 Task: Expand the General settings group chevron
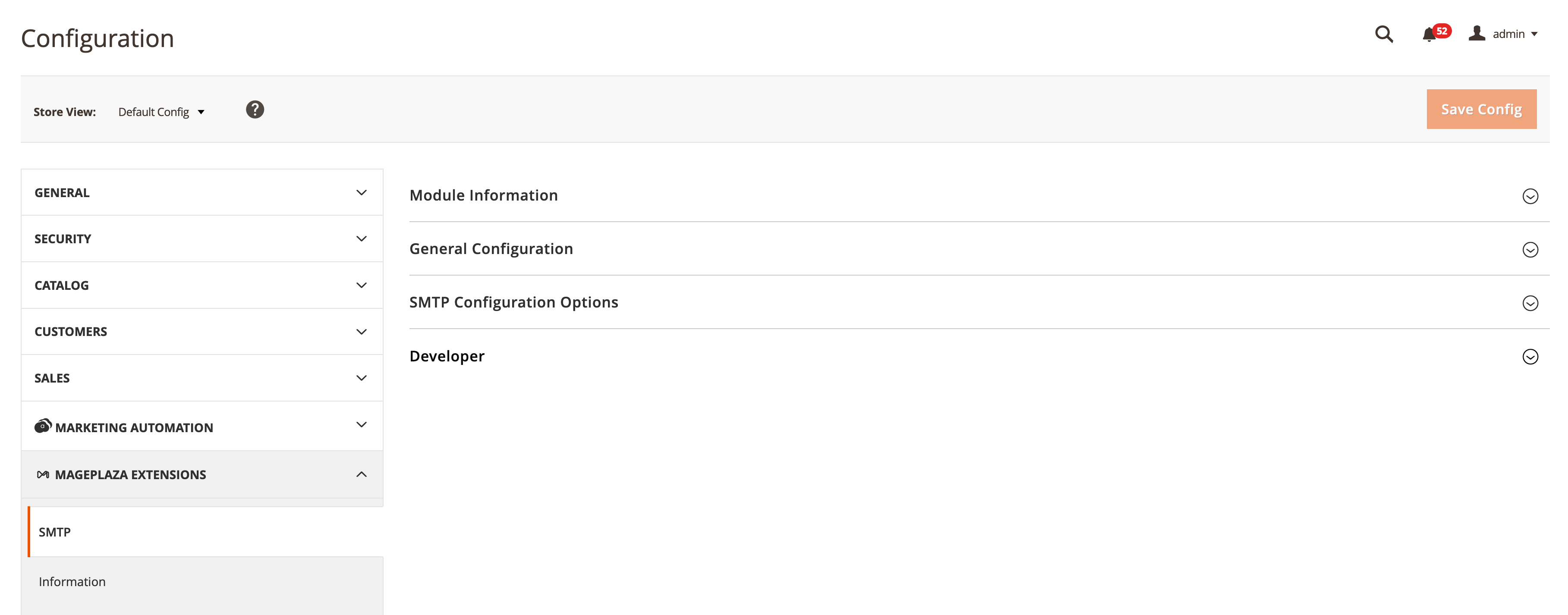(361, 193)
